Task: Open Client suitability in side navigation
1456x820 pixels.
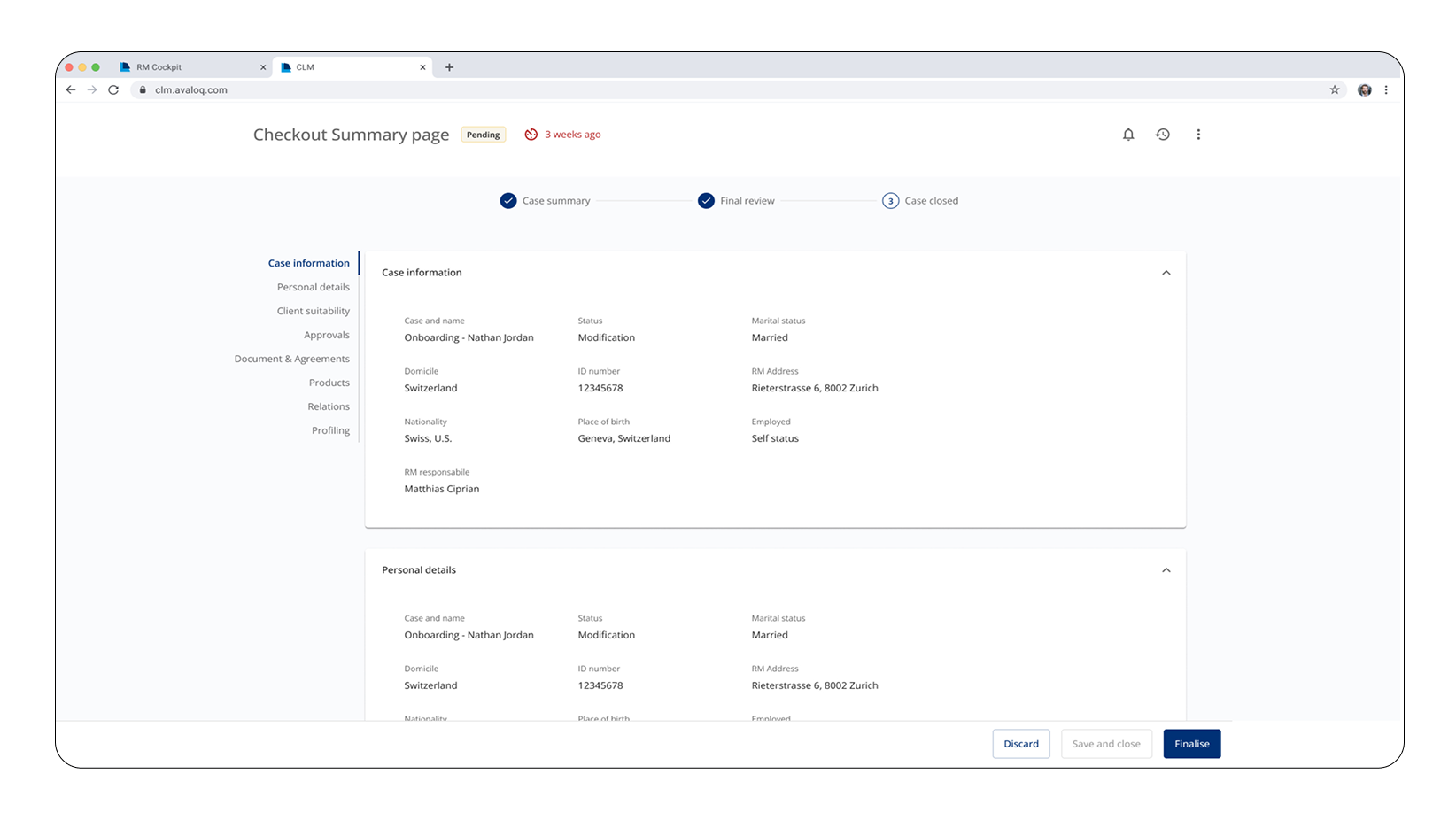Action: coord(314,311)
